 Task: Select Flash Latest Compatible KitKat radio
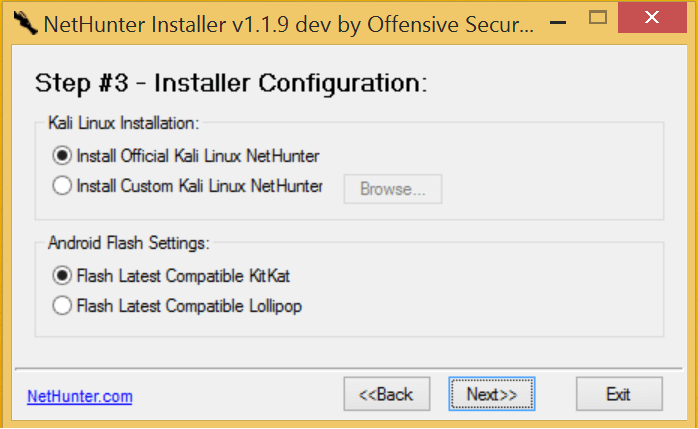(62, 275)
